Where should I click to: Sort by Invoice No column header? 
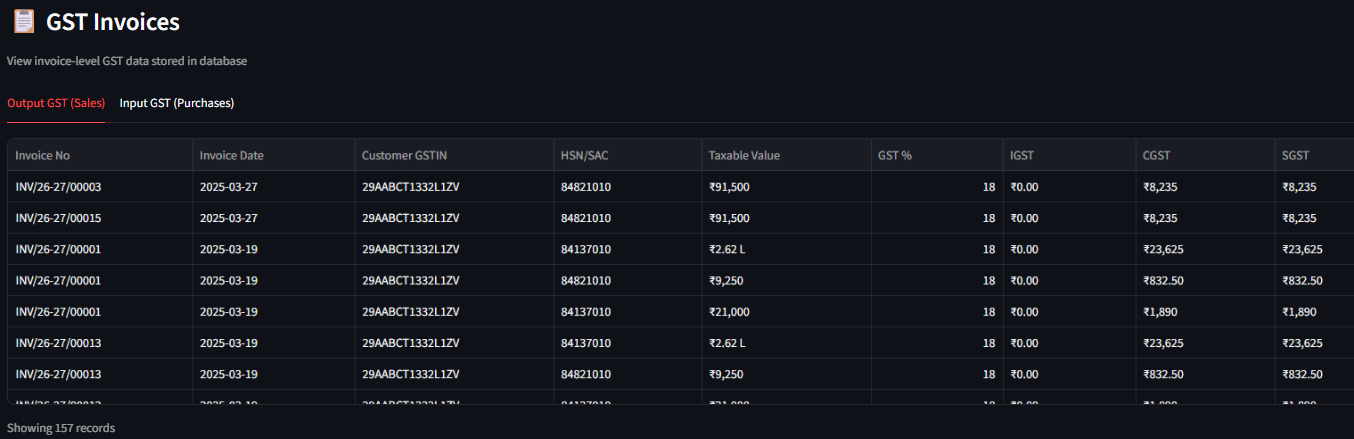pos(100,155)
